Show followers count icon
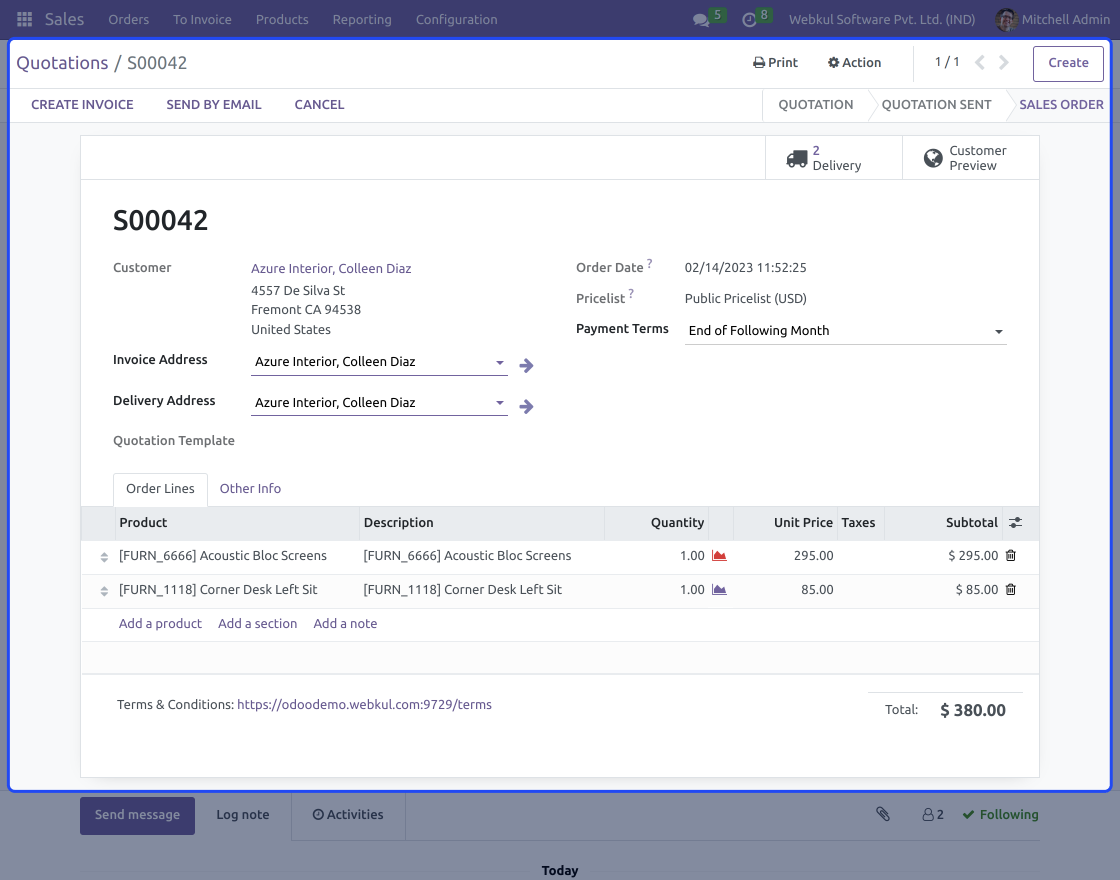 point(933,814)
